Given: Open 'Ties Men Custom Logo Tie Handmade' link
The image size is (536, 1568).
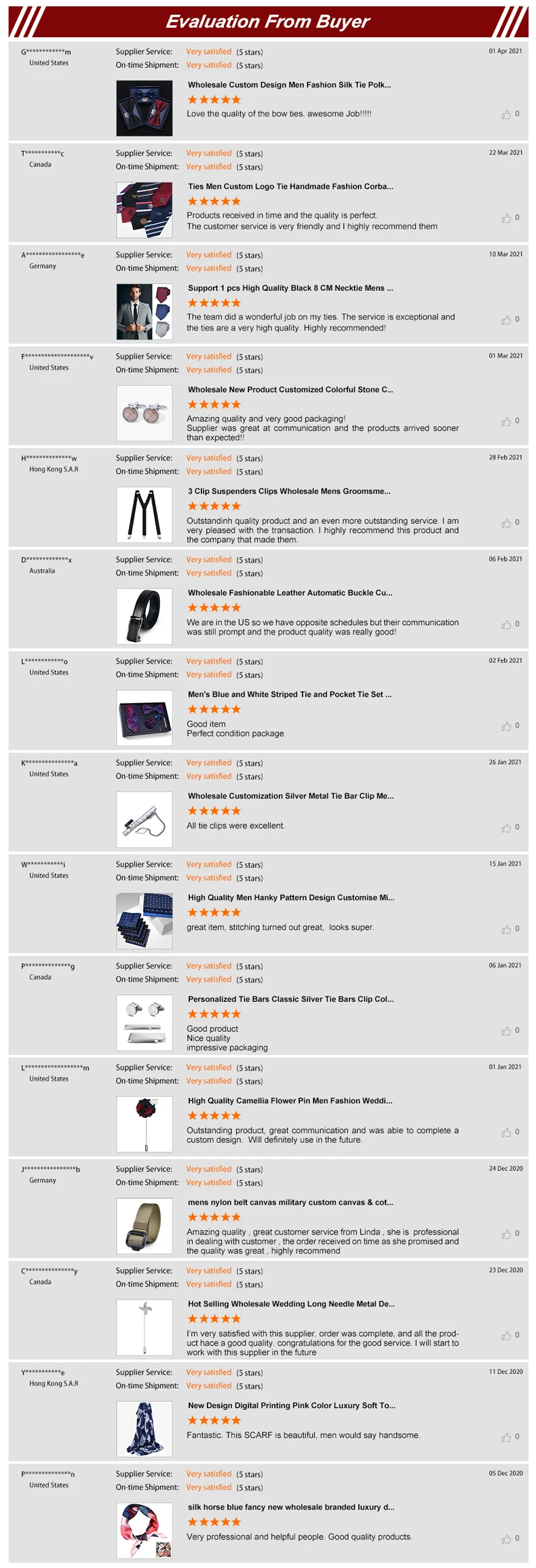Looking at the screenshot, I should coord(290,186).
